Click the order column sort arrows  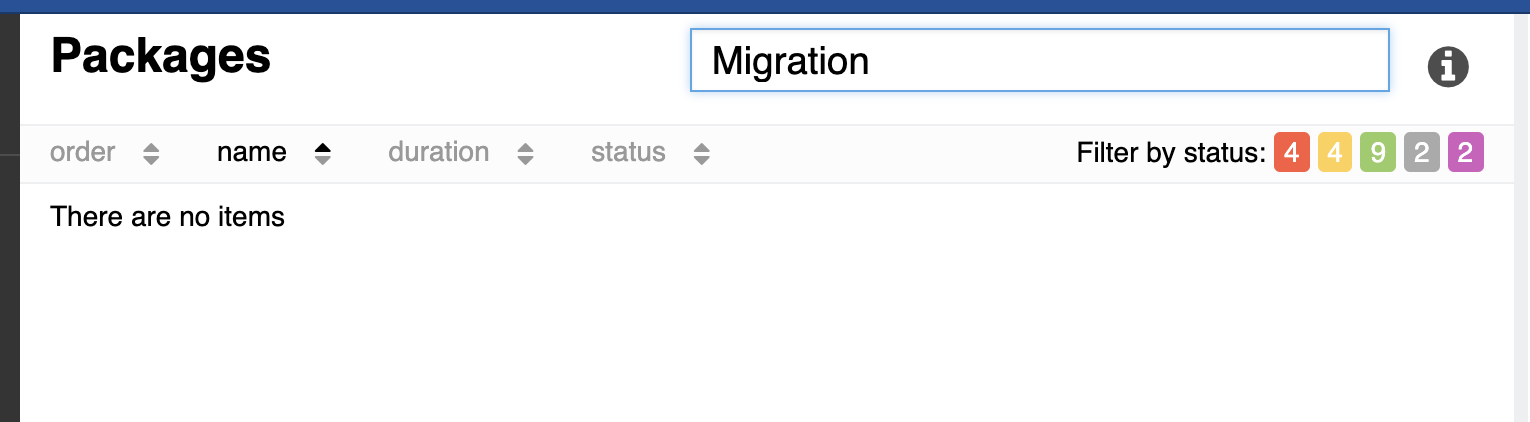[x=151, y=154]
